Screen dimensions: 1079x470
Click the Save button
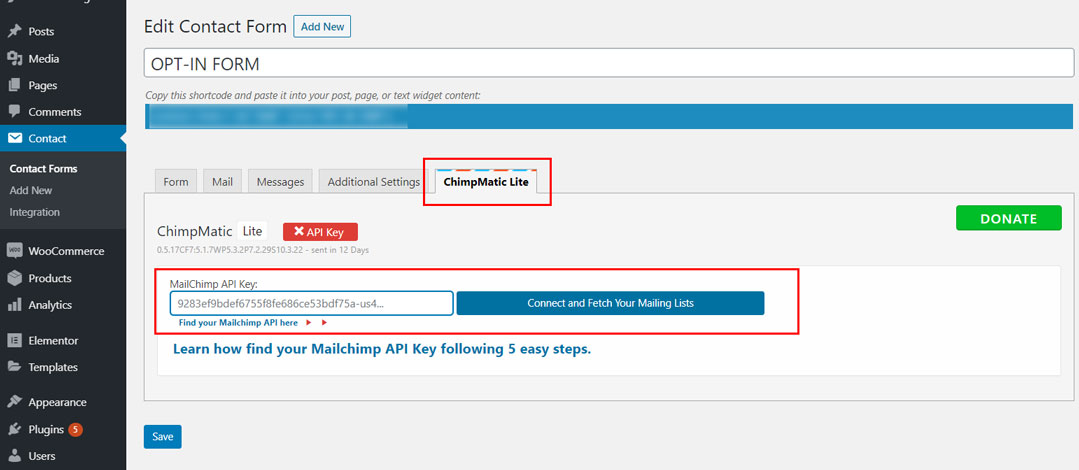click(162, 437)
